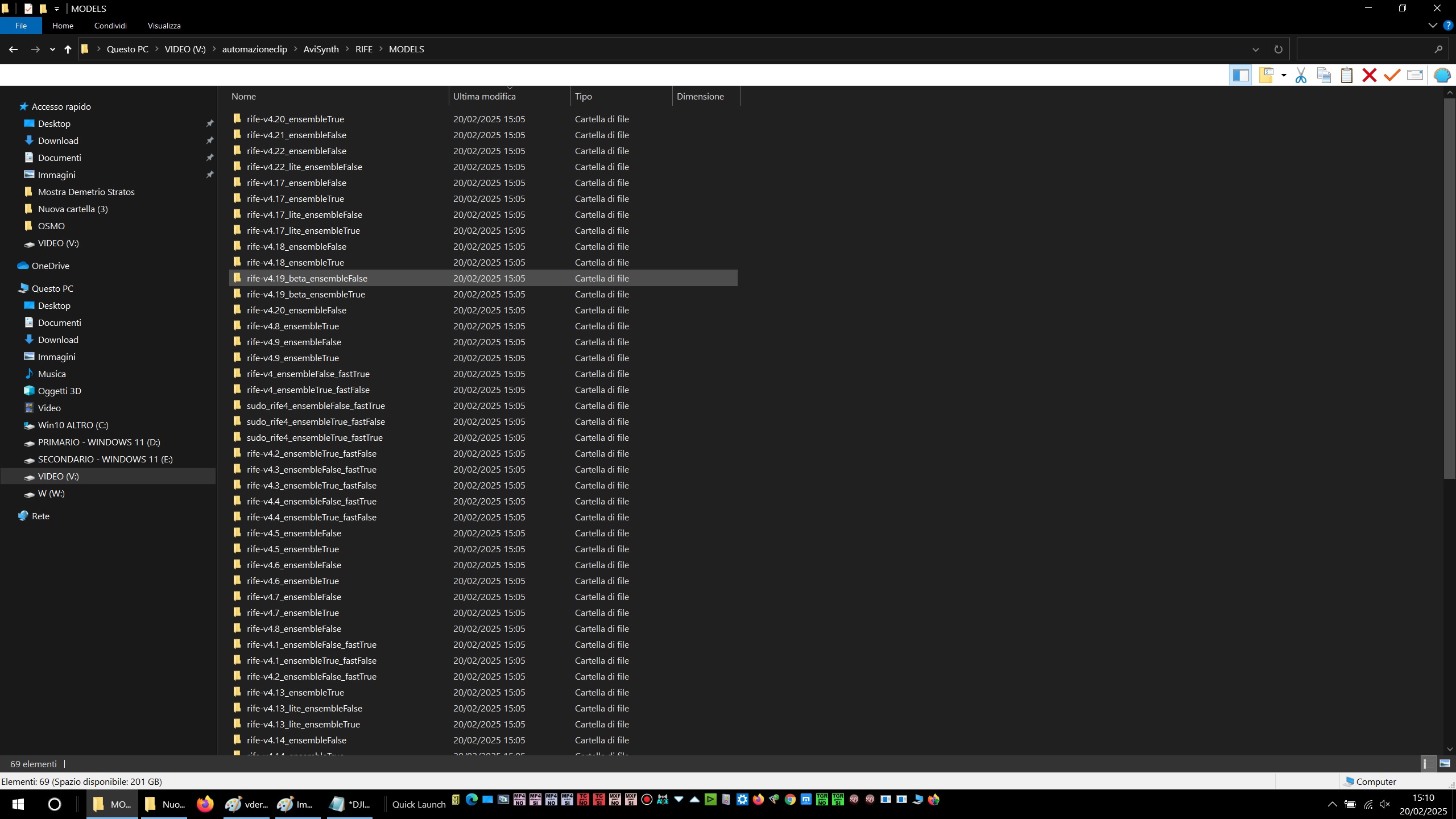Select the rife-v4.22_lite_ensembleFalse folder
The image size is (1456, 819).
pos(304,167)
